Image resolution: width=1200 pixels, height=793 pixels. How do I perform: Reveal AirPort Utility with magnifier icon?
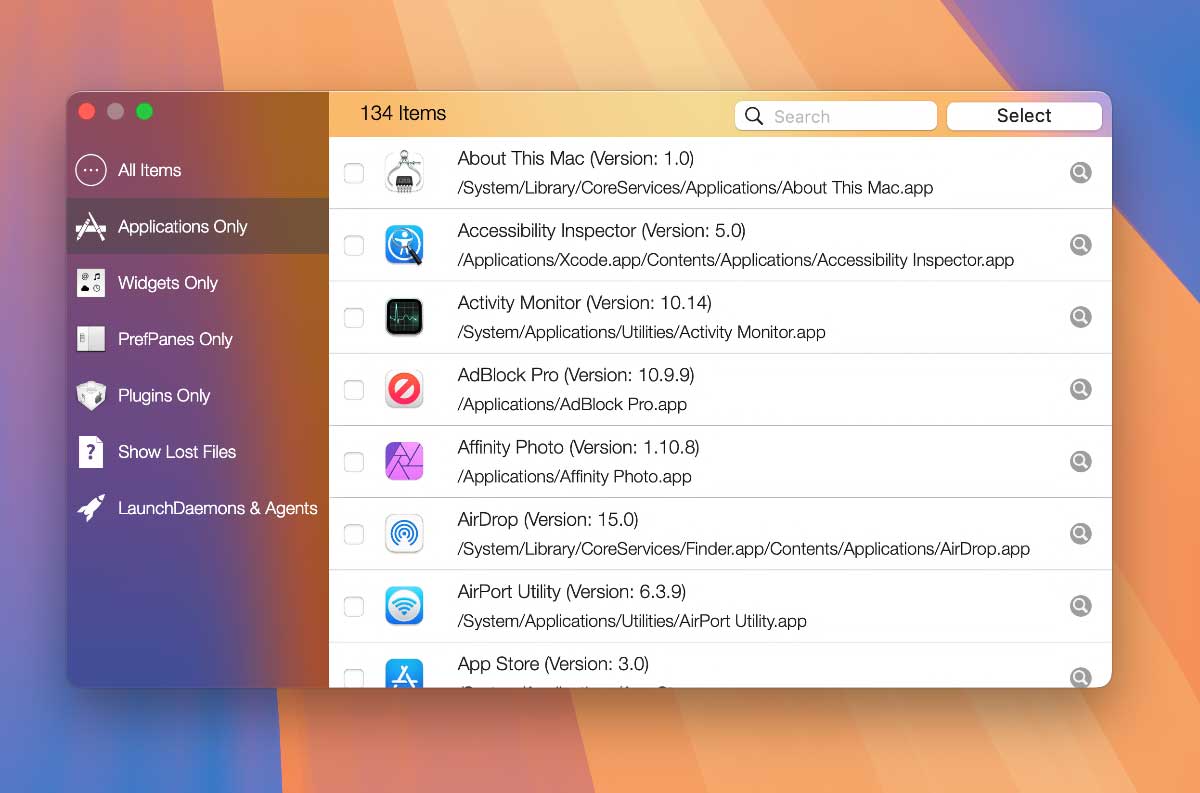pos(1080,605)
